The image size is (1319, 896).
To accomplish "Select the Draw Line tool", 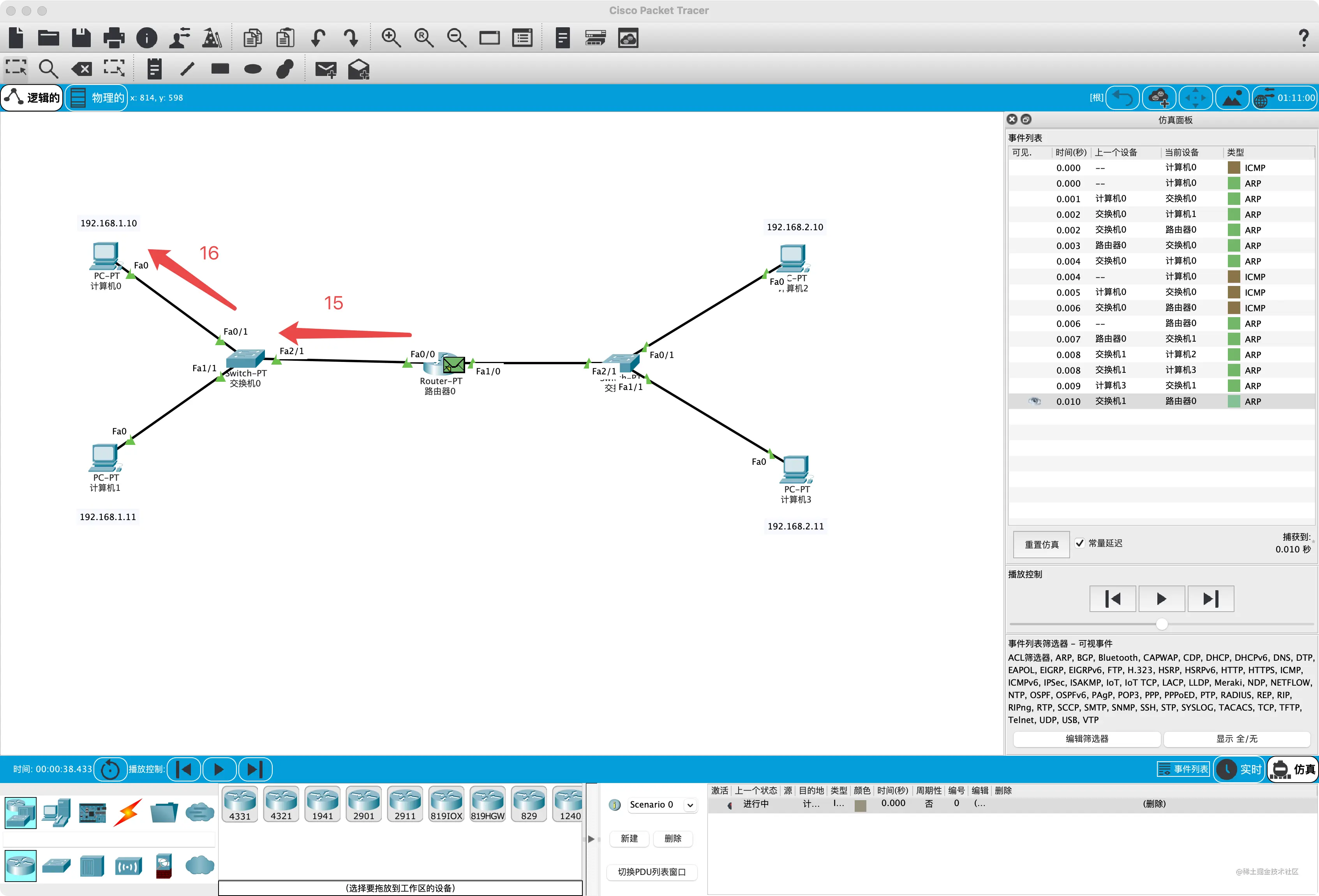I will (x=187, y=69).
